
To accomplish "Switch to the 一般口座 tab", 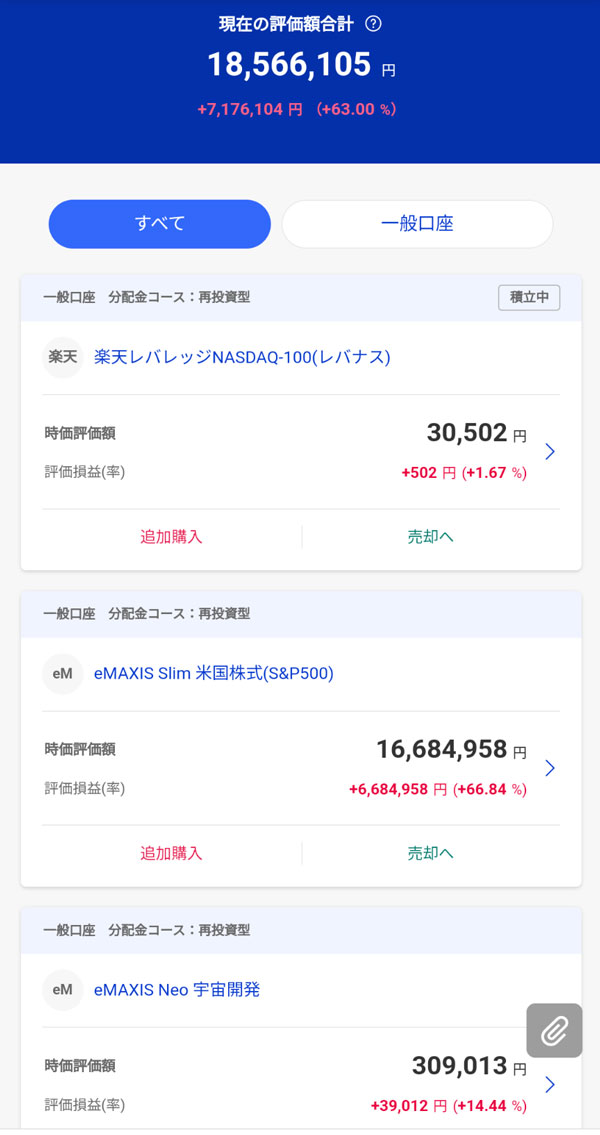I will 417,224.
